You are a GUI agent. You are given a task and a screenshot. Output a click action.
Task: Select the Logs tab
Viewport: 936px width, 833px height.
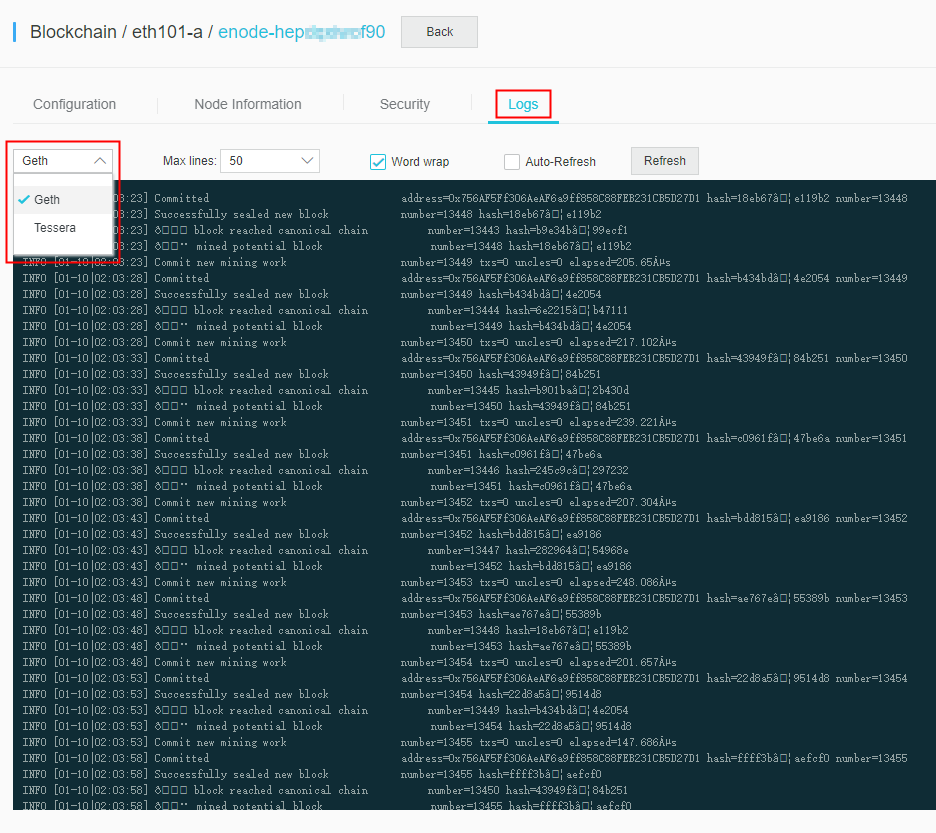coord(523,104)
